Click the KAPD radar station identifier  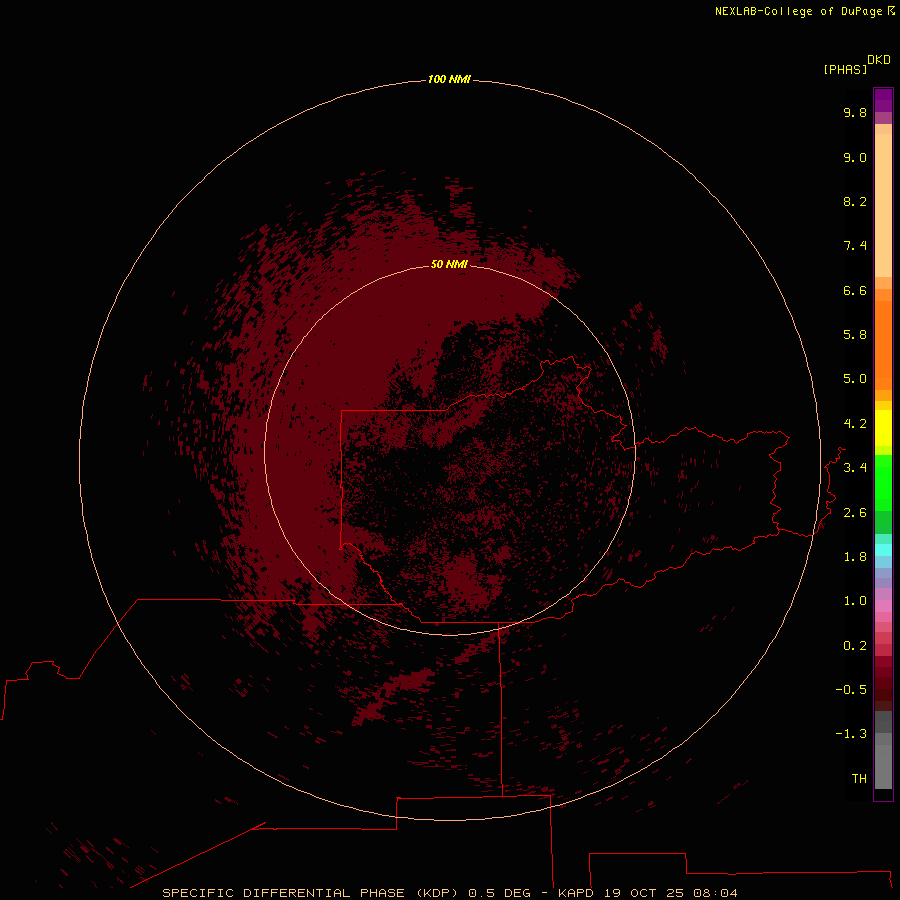click(x=576, y=893)
